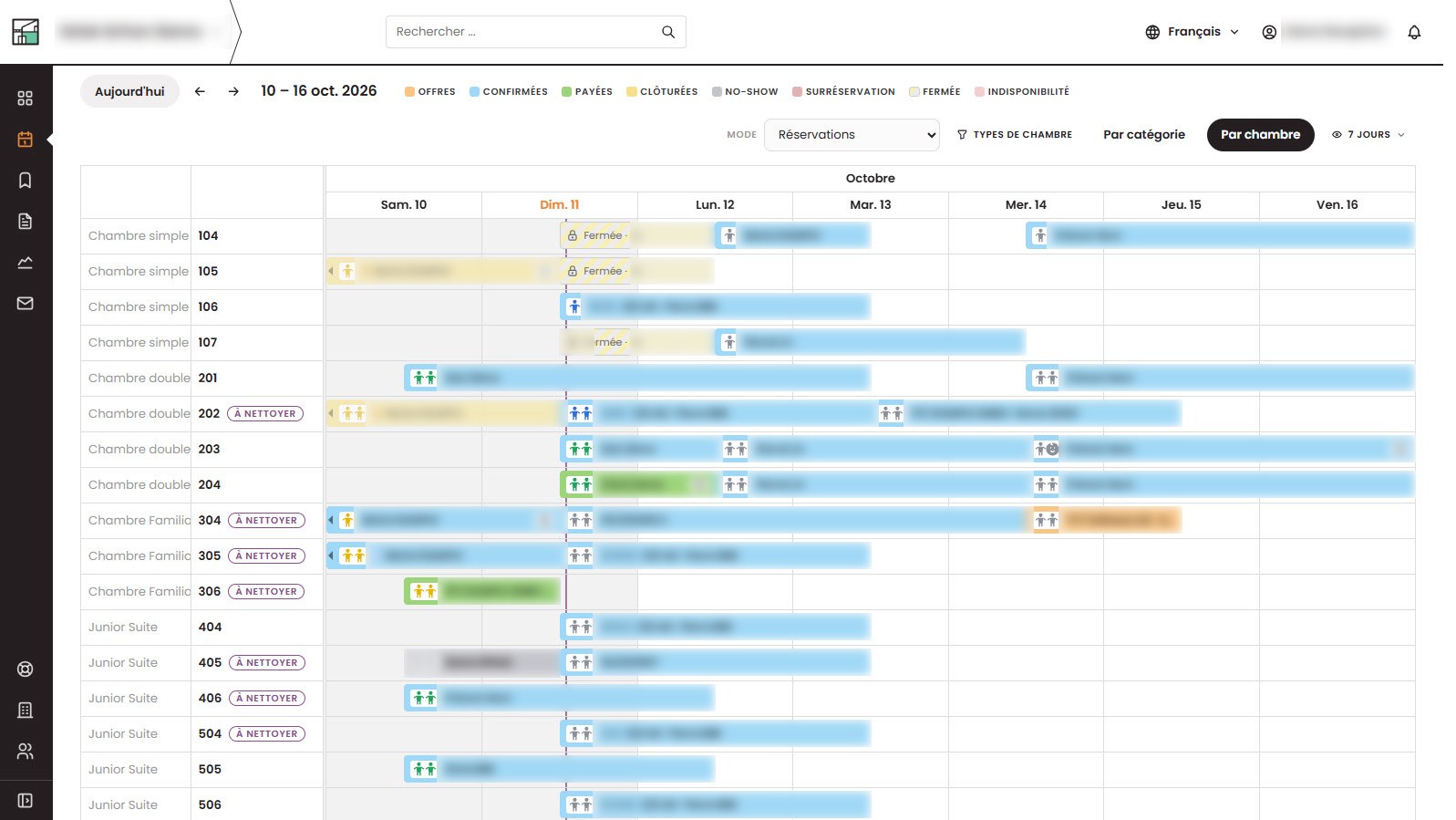The height and width of the screenshot is (820, 1456).
Task: Open the 7 jours range dropdown
Action: coord(1368,135)
